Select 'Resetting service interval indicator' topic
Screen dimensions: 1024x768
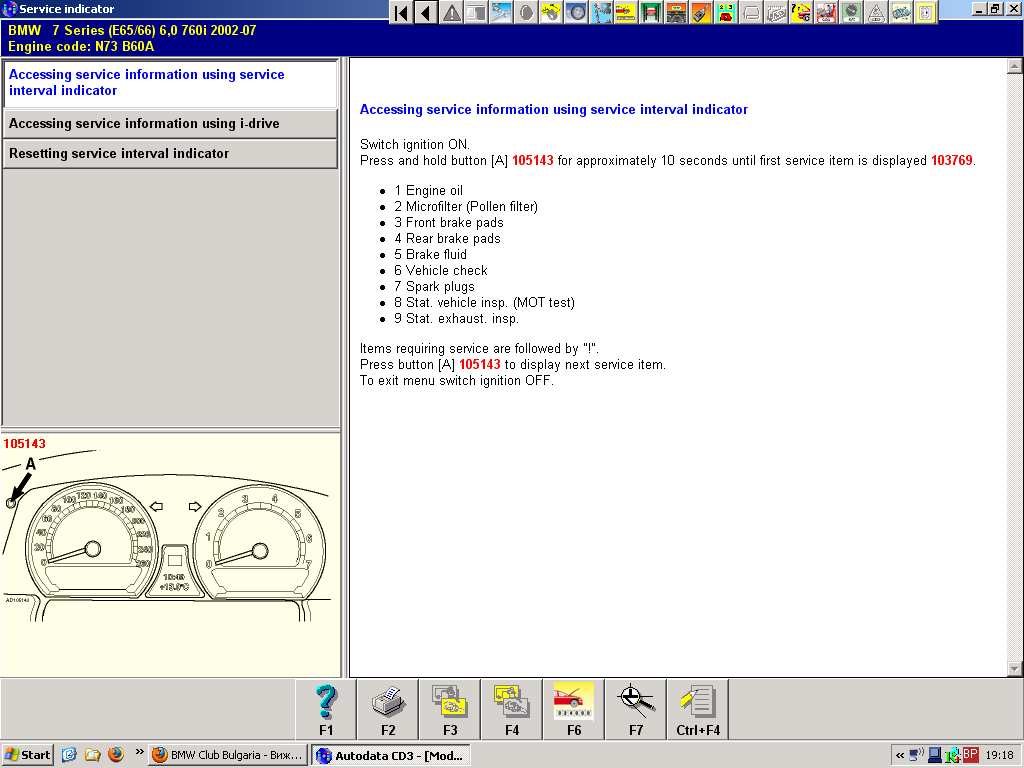tap(170, 153)
